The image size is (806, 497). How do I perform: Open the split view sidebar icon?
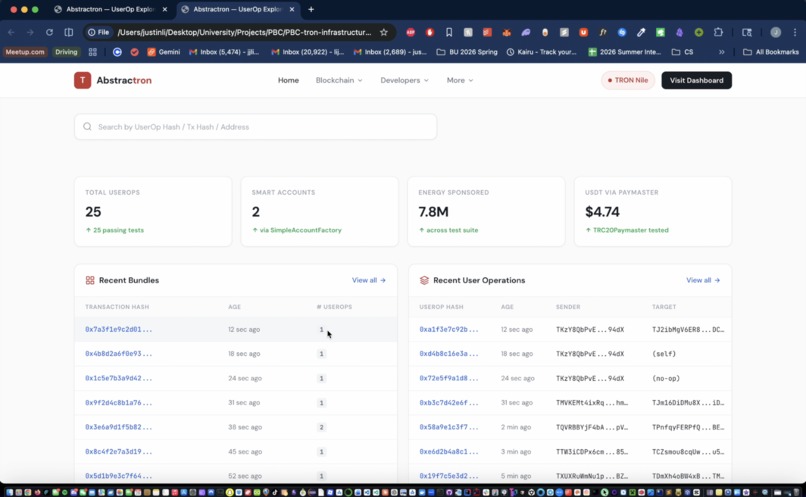click(68, 32)
